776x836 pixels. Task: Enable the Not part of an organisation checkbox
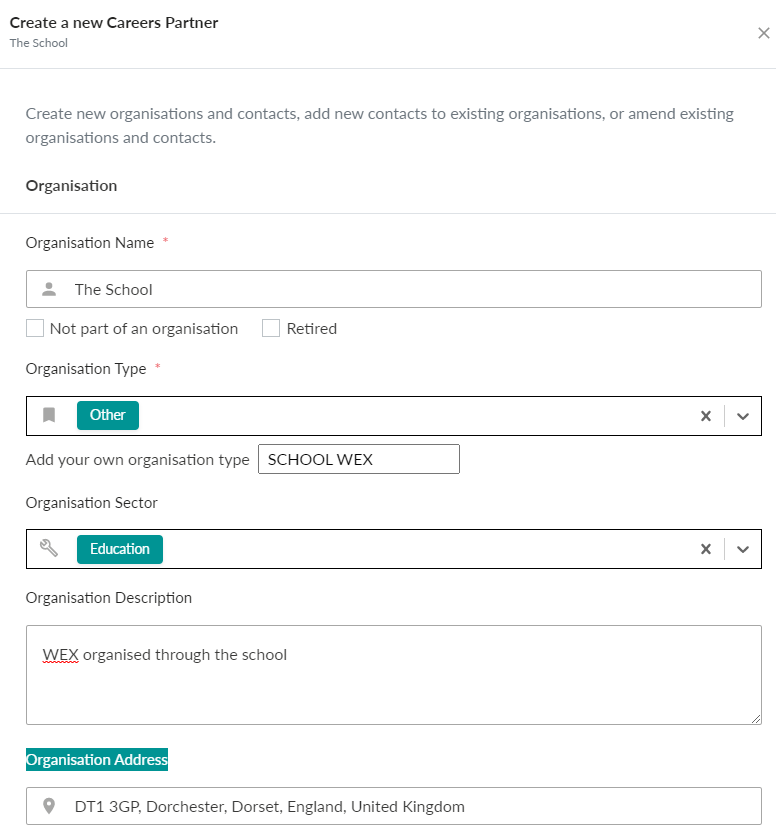click(35, 328)
